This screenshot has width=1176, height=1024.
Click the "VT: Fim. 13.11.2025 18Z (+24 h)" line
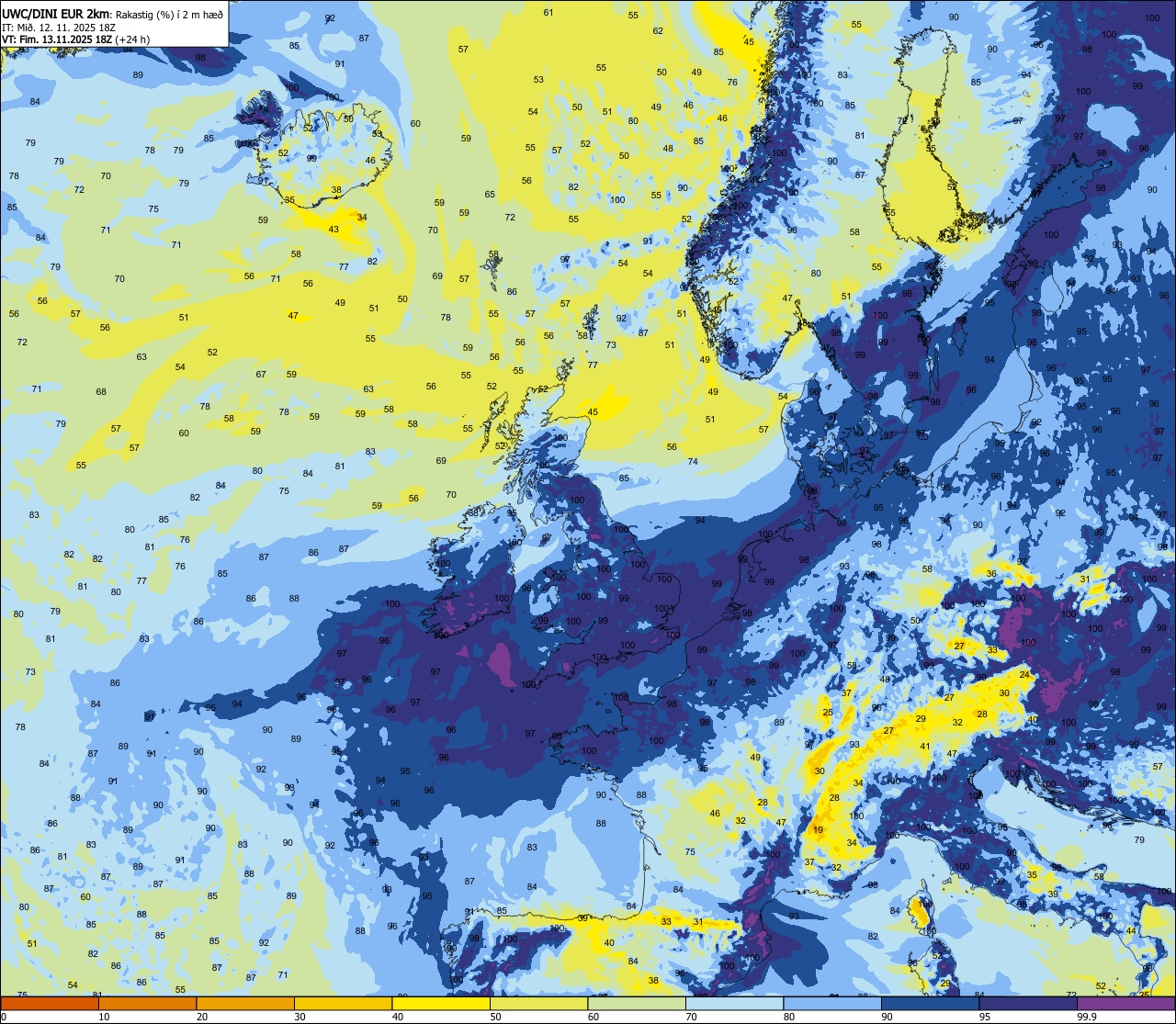(76, 39)
